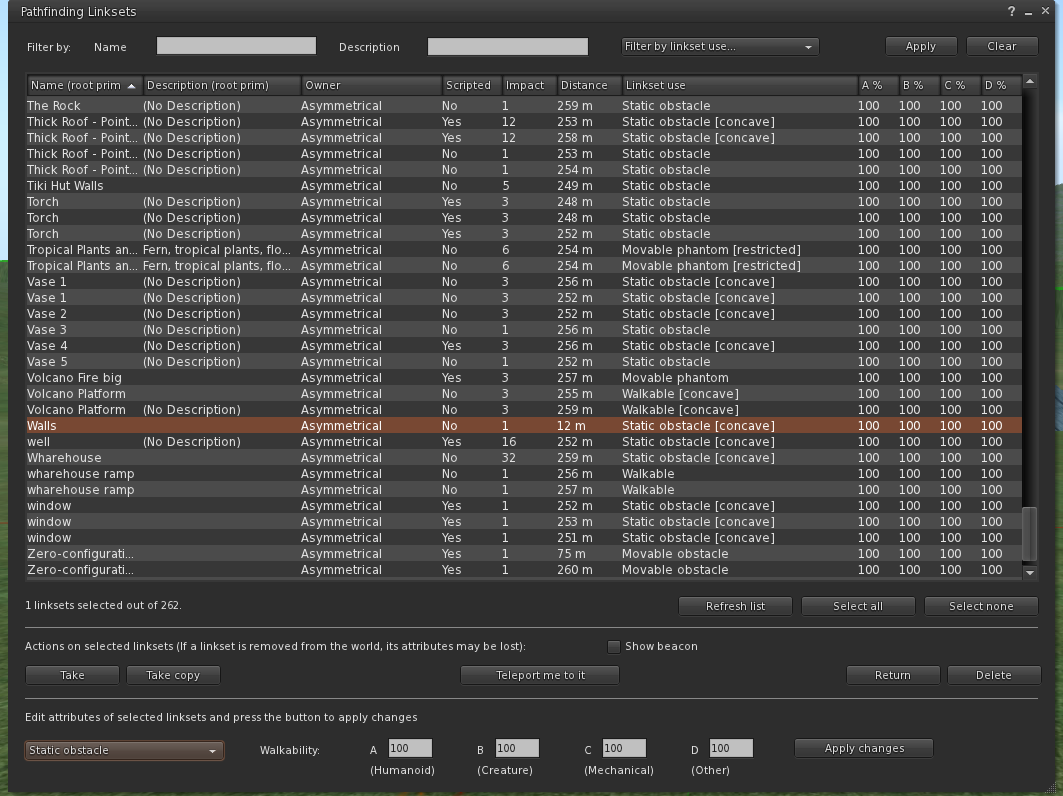The image size is (1063, 796).
Task: Select the window row at 251 m
Action: tap(523, 538)
